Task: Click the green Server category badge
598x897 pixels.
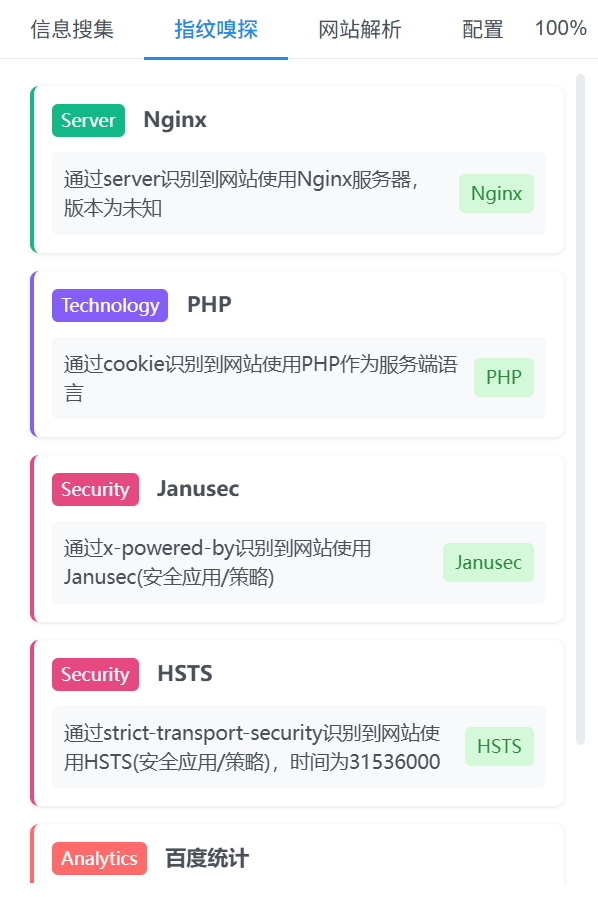Action: [88, 120]
